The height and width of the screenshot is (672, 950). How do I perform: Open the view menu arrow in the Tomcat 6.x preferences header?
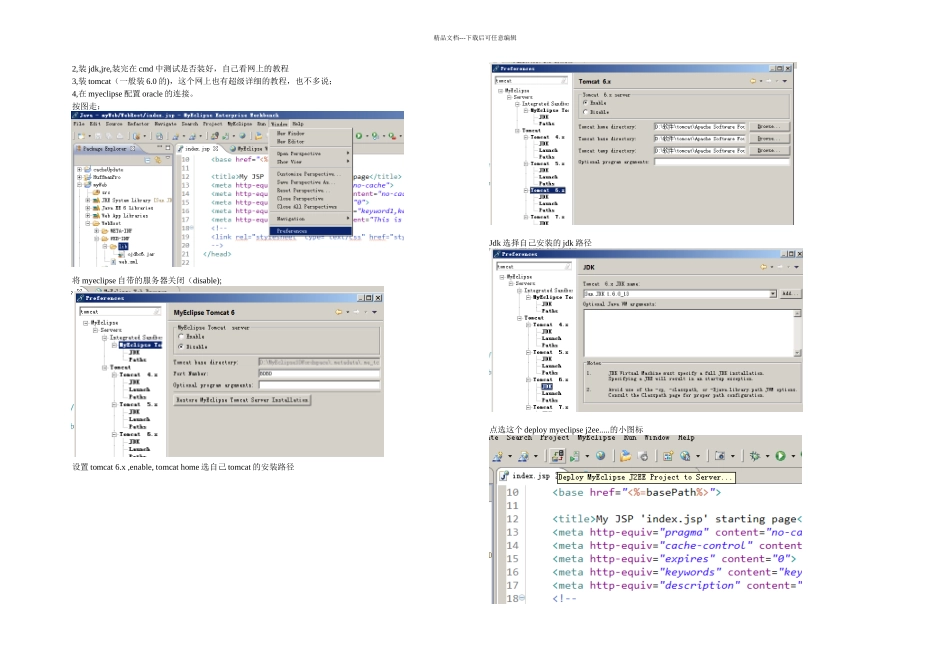coord(785,81)
